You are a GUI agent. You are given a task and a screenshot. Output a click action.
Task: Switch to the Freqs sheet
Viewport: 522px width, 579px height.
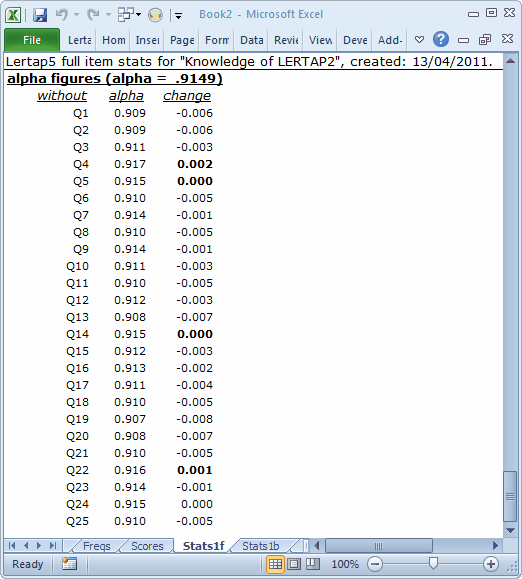click(x=96, y=546)
